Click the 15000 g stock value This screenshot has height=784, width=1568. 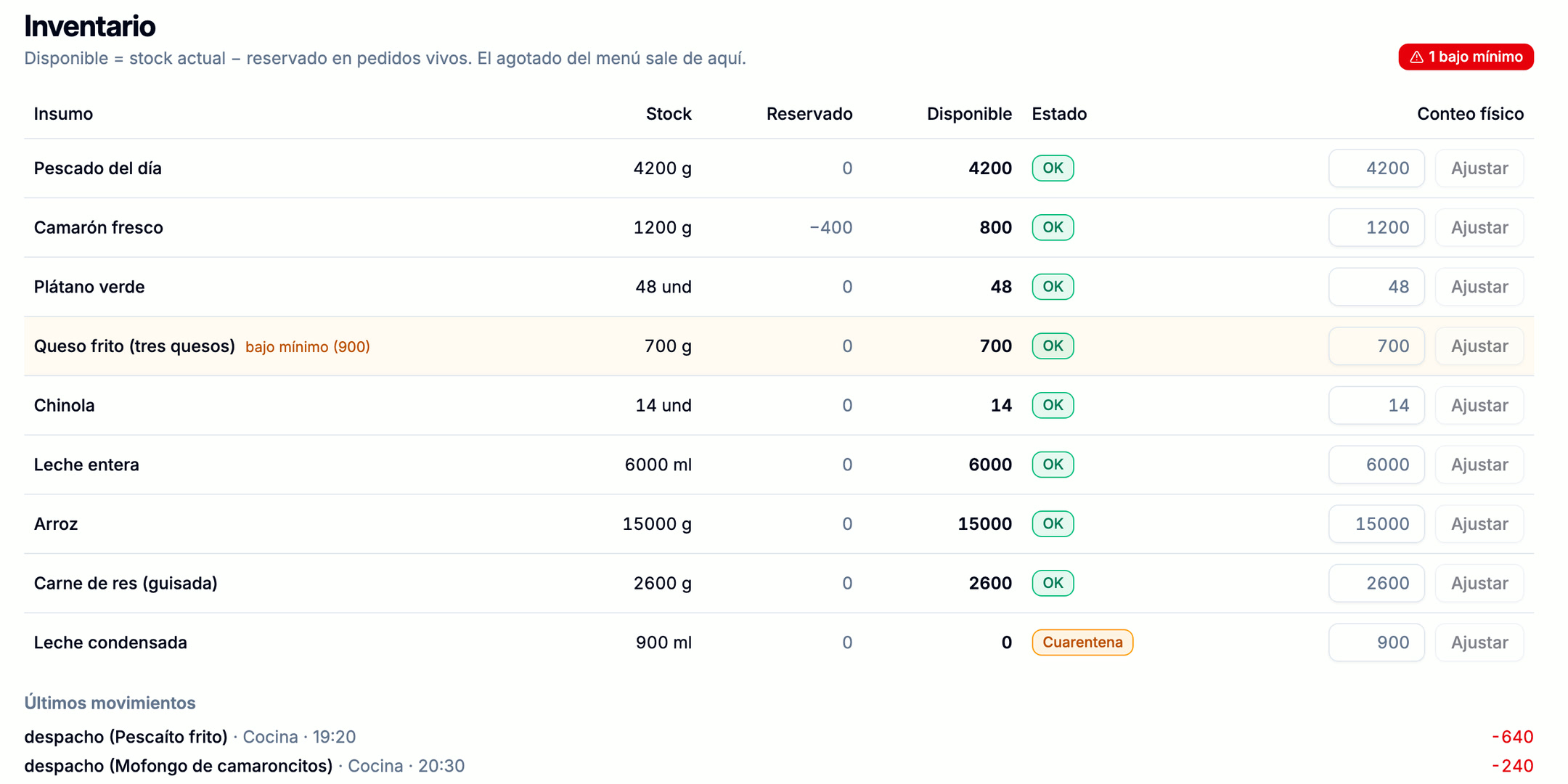coord(657,524)
